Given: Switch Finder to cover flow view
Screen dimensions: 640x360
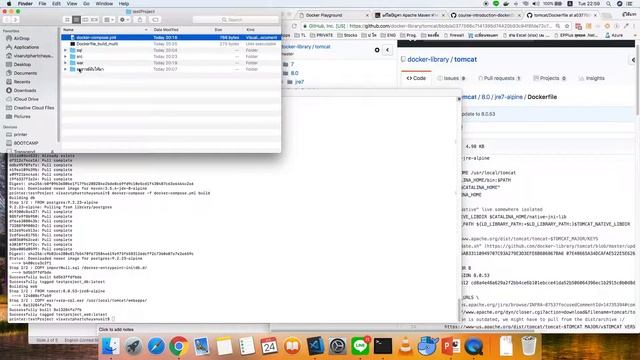Looking at the screenshot, I should (94, 20).
